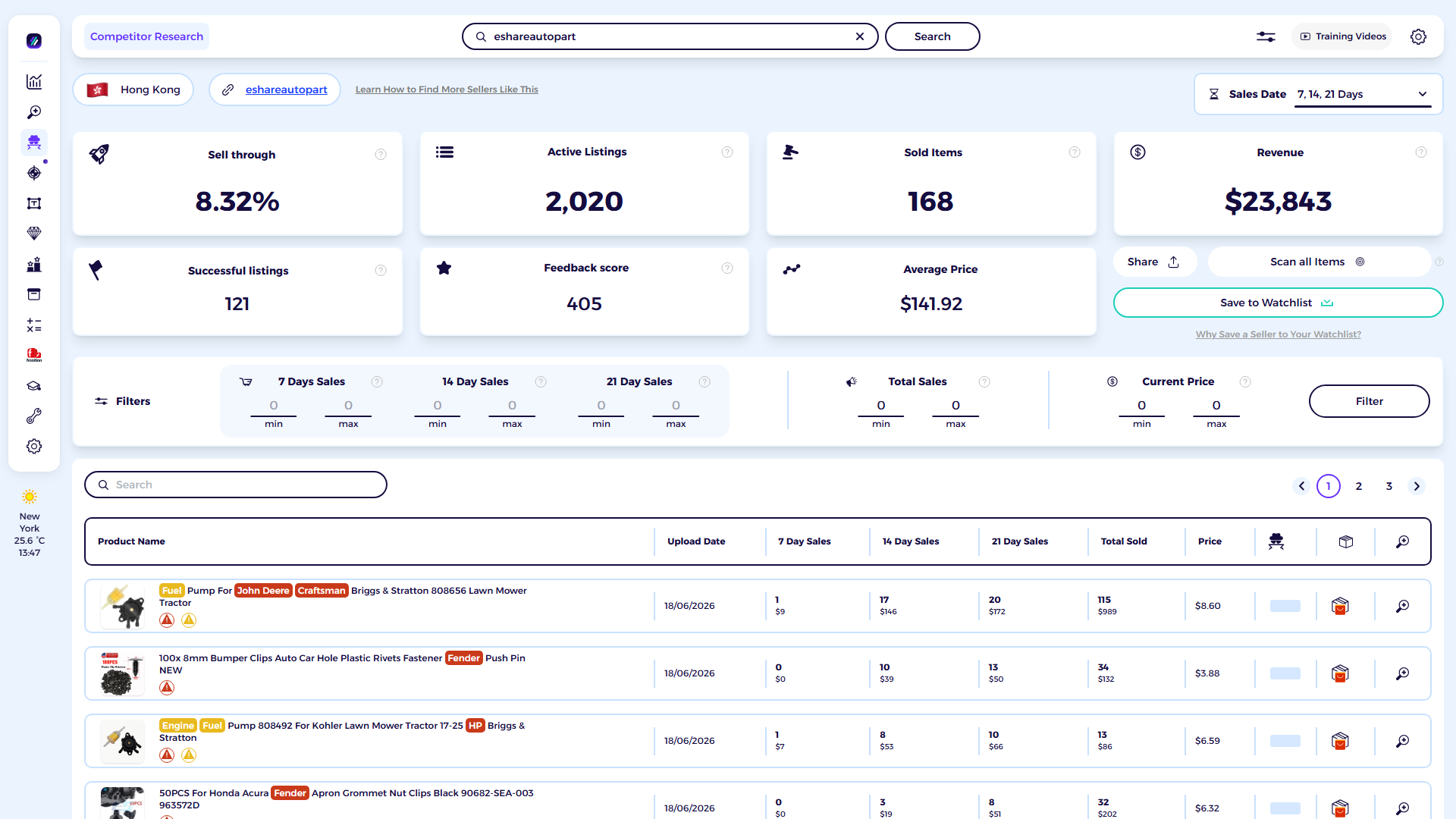
Task: Click the Competitor Research tab label
Action: [x=146, y=36]
